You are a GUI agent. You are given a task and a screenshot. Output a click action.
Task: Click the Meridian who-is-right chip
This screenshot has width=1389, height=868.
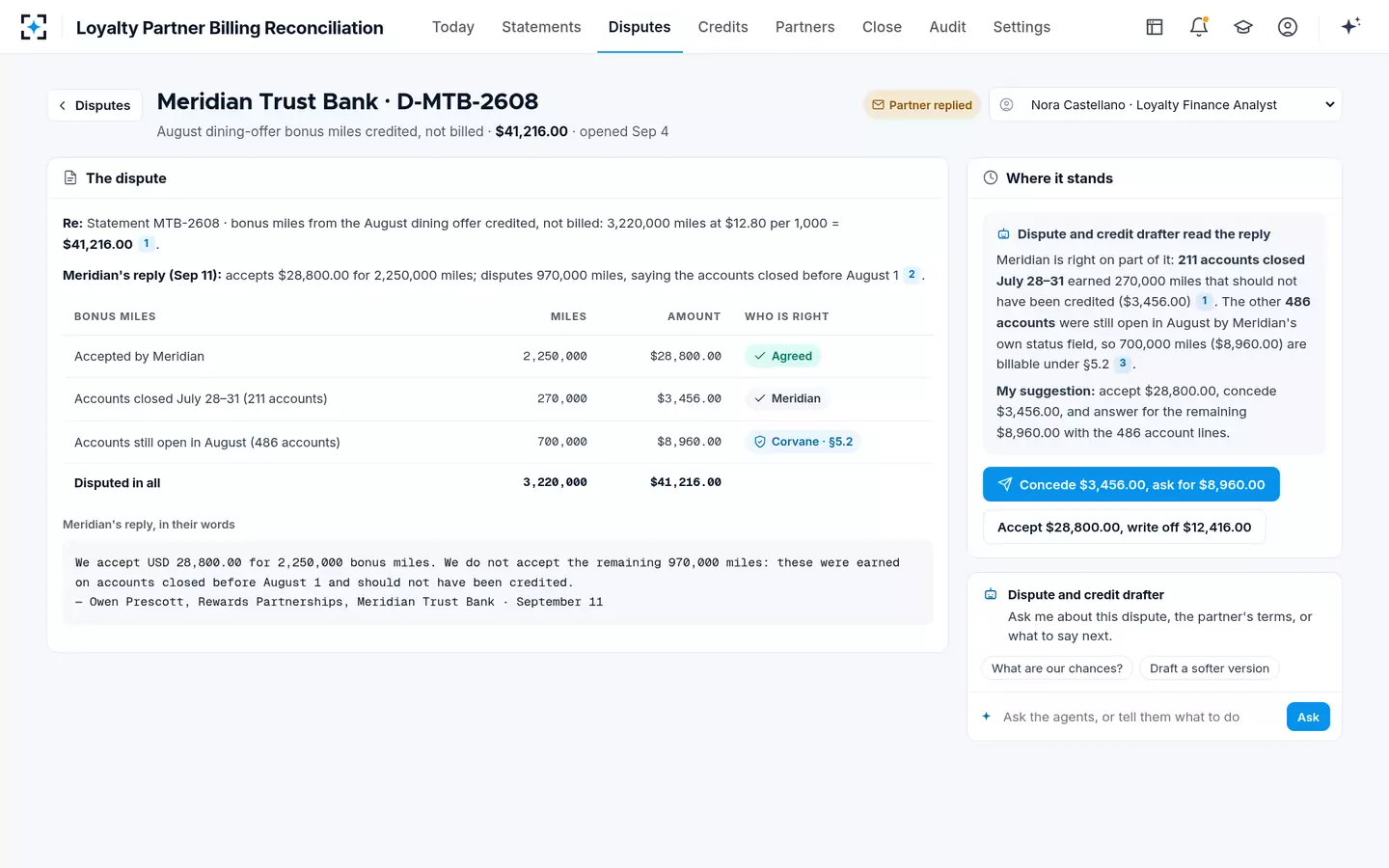point(787,398)
